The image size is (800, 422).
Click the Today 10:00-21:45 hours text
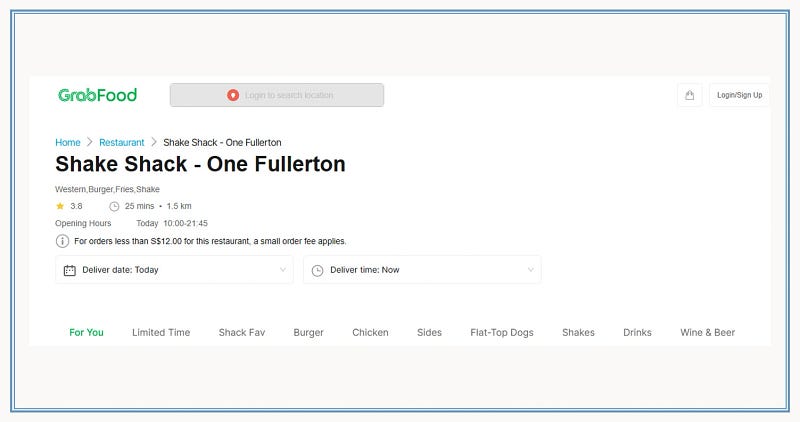(x=172, y=224)
